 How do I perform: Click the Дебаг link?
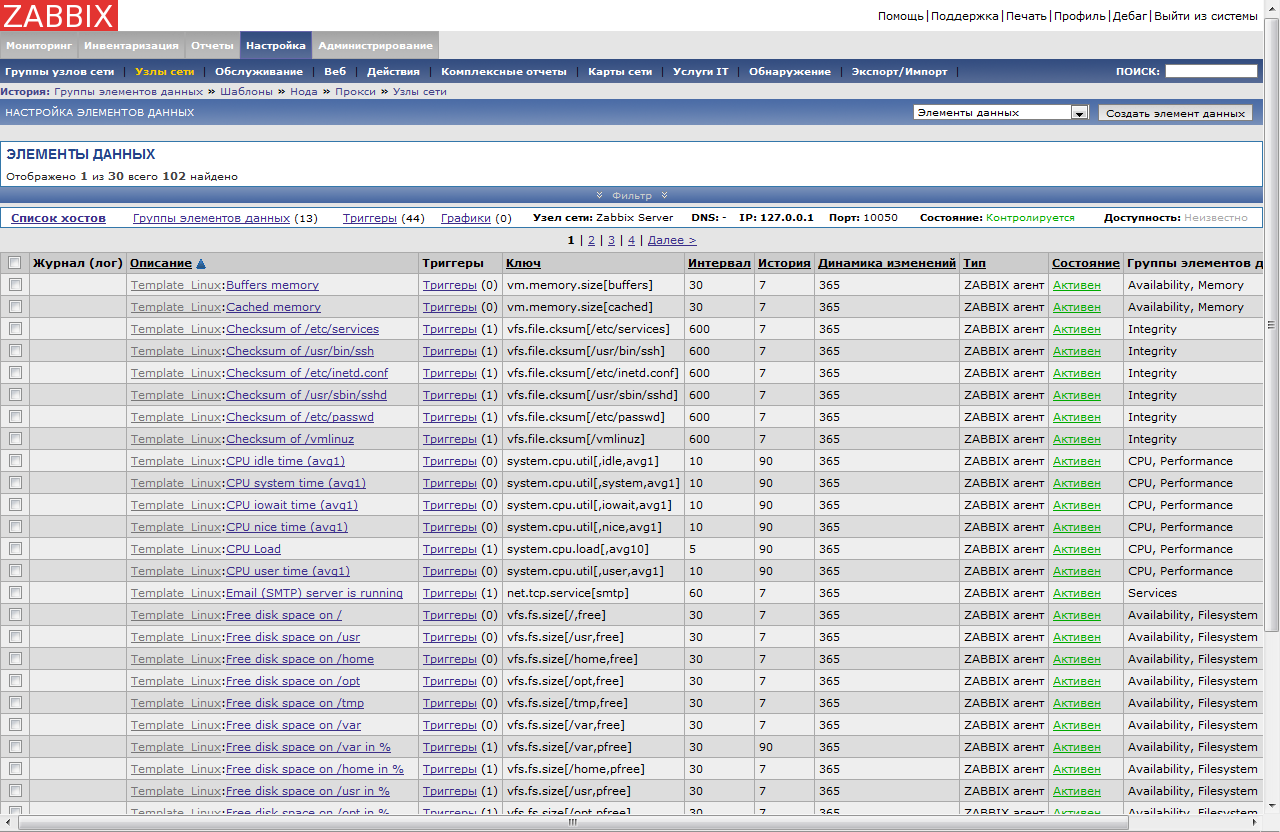[1130, 16]
